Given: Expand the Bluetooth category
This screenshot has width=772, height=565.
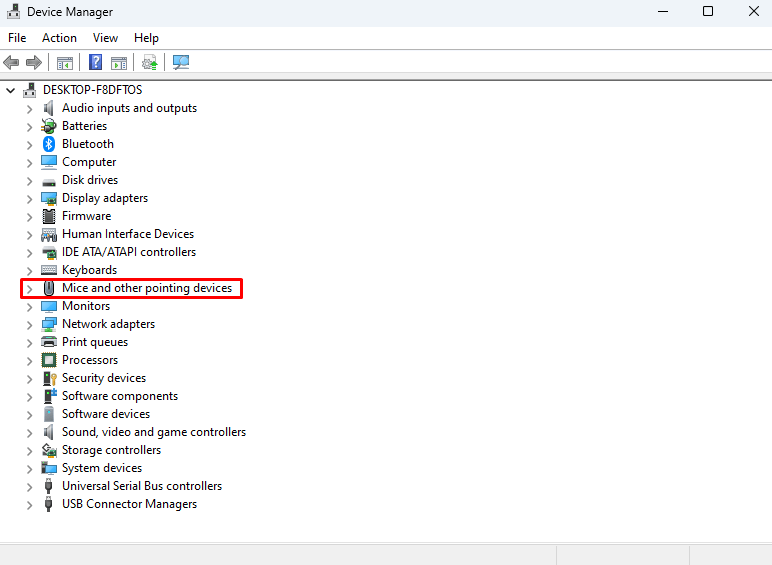Looking at the screenshot, I should coord(30,145).
